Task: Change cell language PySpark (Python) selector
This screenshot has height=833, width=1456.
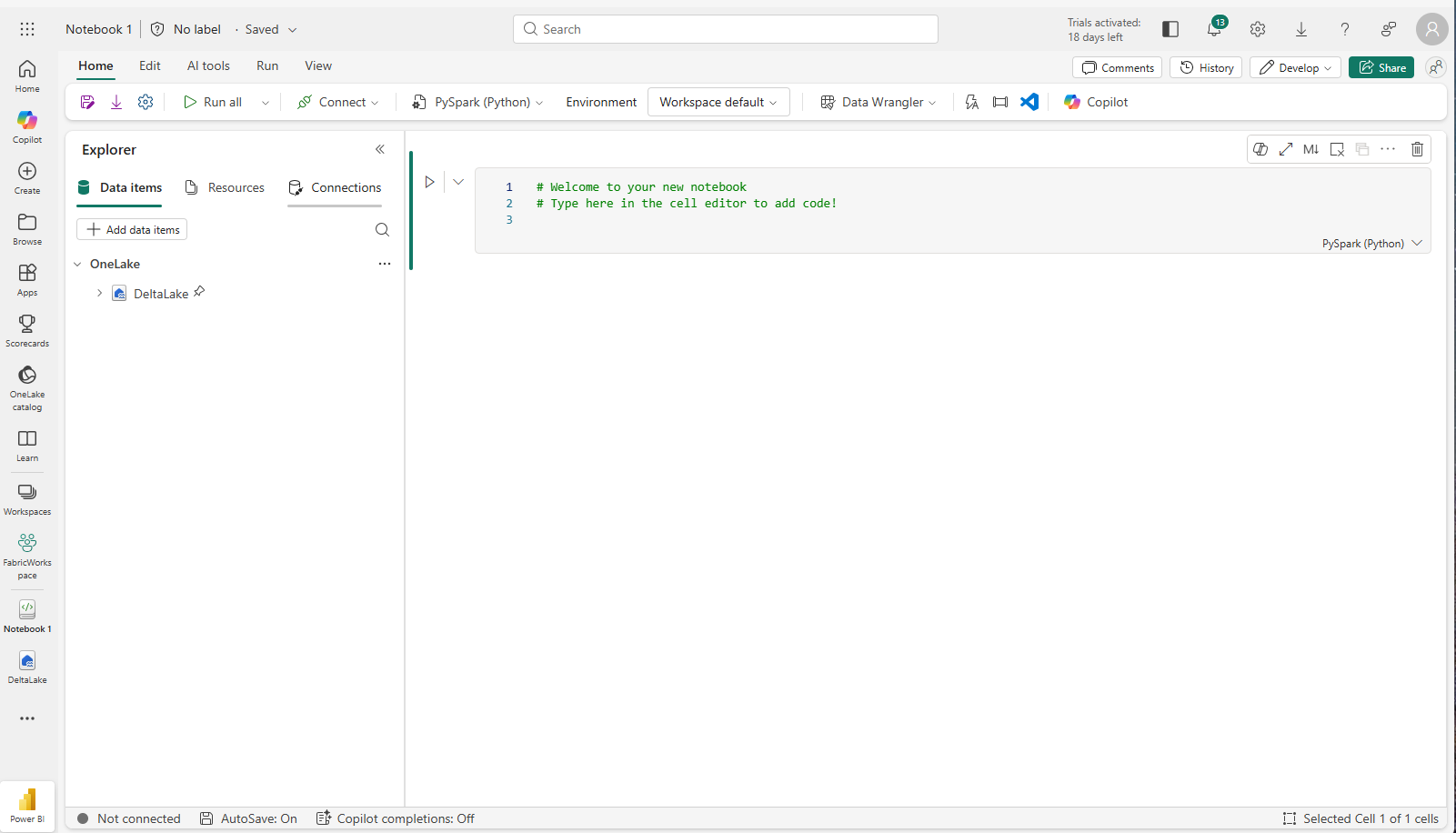Action: [1371, 243]
